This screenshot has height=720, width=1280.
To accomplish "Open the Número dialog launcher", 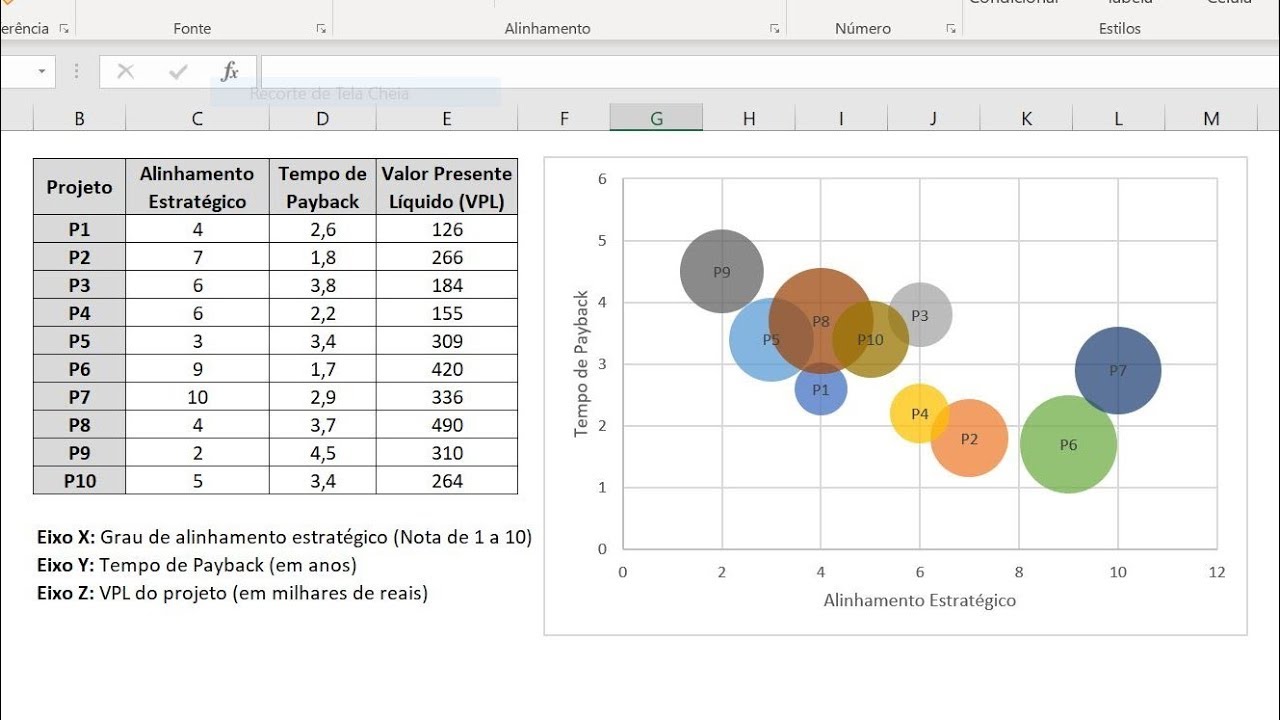I will [950, 29].
